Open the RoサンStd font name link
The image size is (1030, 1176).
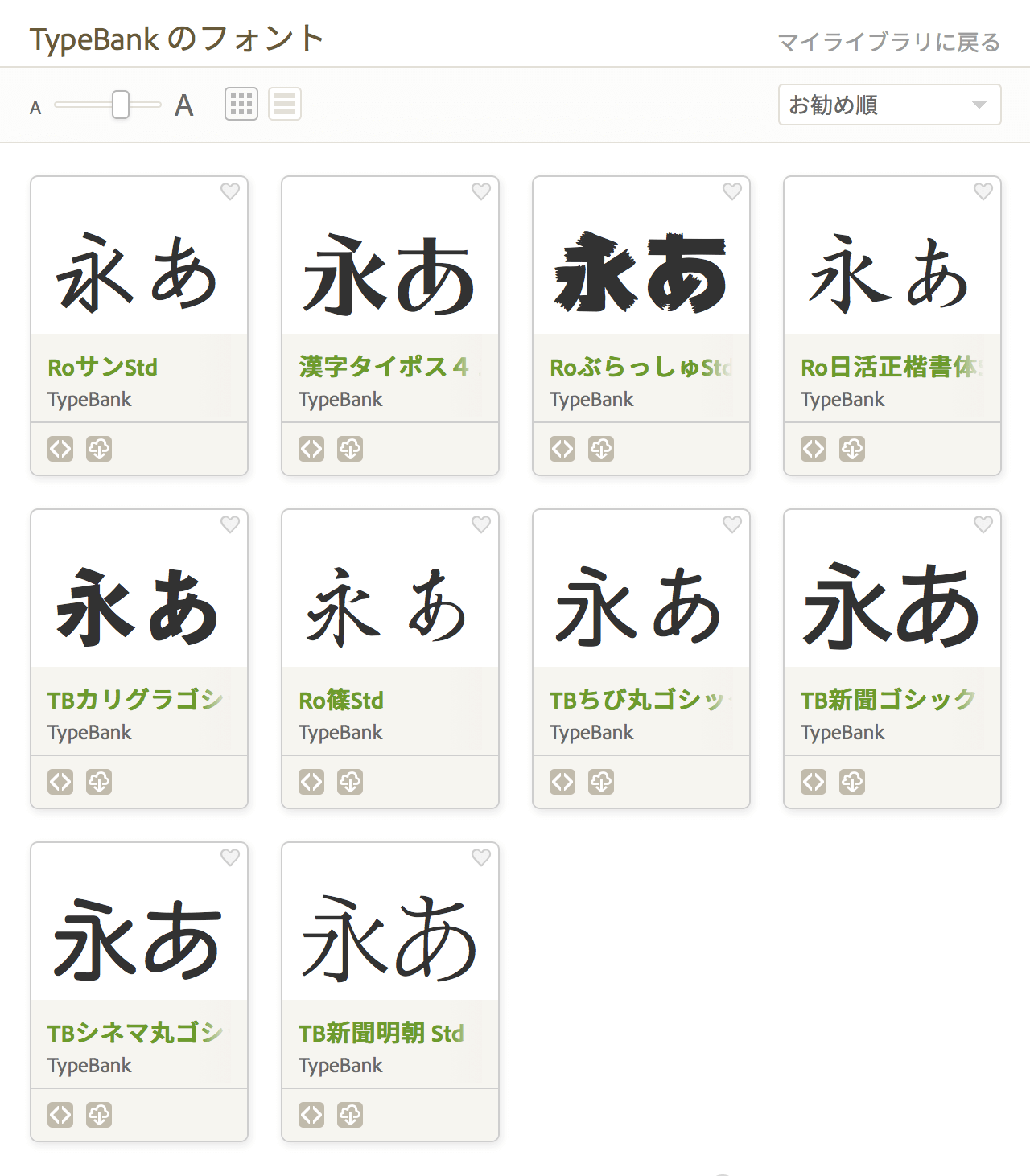click(103, 368)
